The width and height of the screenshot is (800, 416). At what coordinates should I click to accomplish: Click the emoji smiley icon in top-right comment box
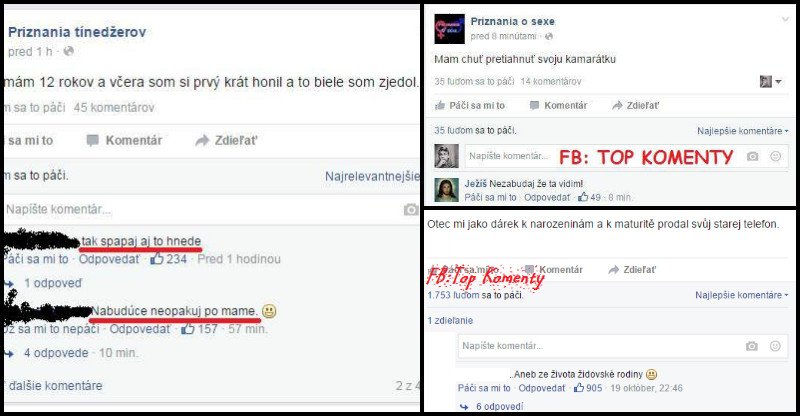(x=776, y=156)
